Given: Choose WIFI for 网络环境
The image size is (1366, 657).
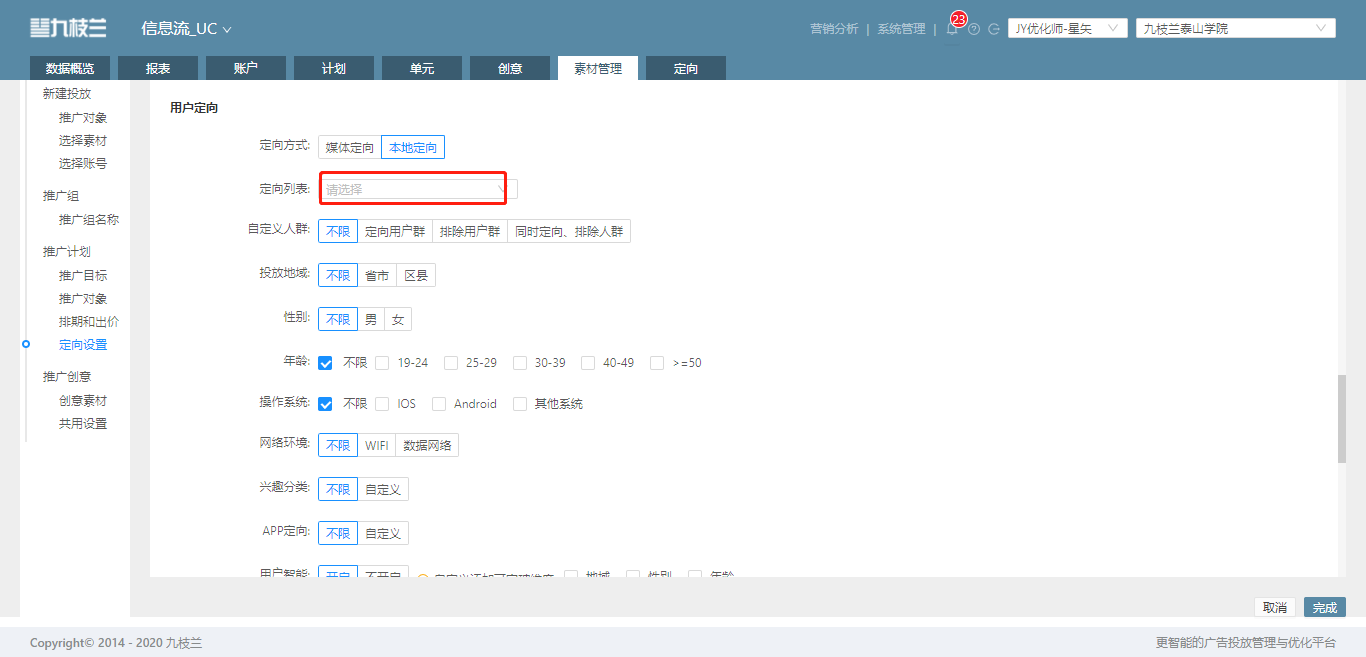Looking at the screenshot, I should [x=377, y=445].
